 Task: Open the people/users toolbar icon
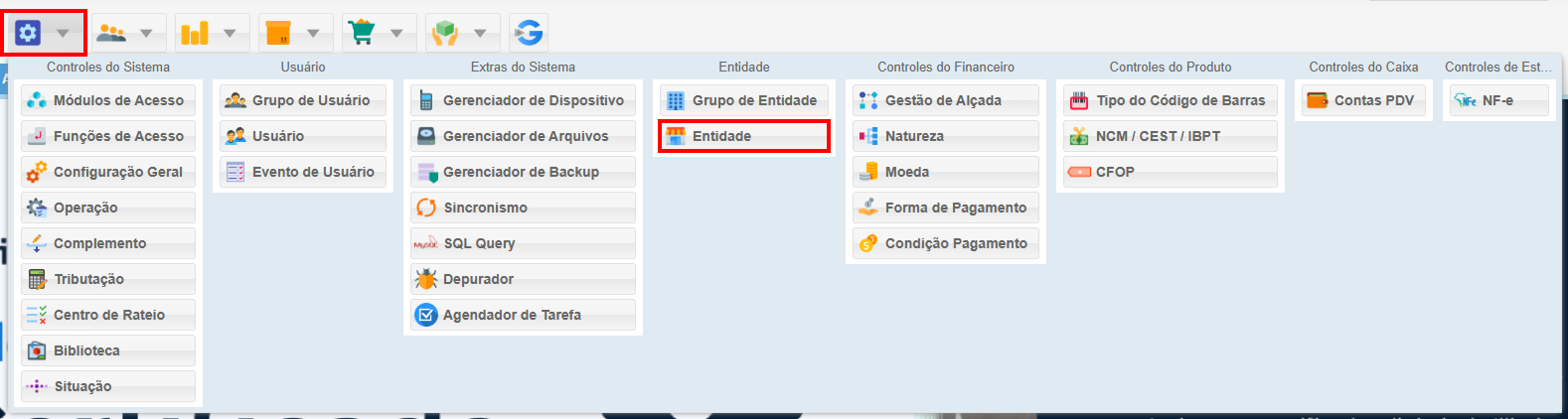[x=111, y=33]
